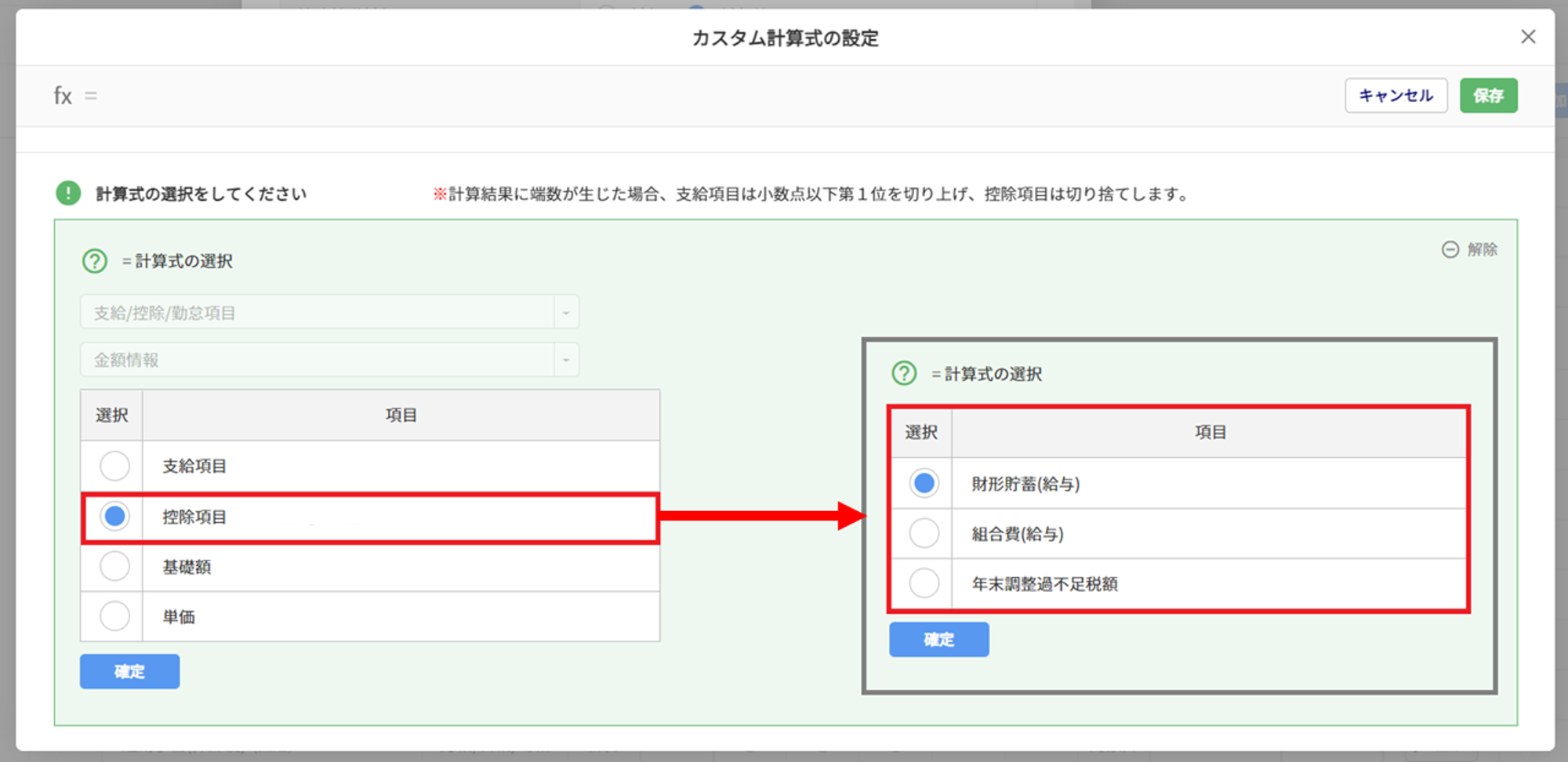Select the 基礎額 radio button
1568x762 pixels.
click(114, 566)
